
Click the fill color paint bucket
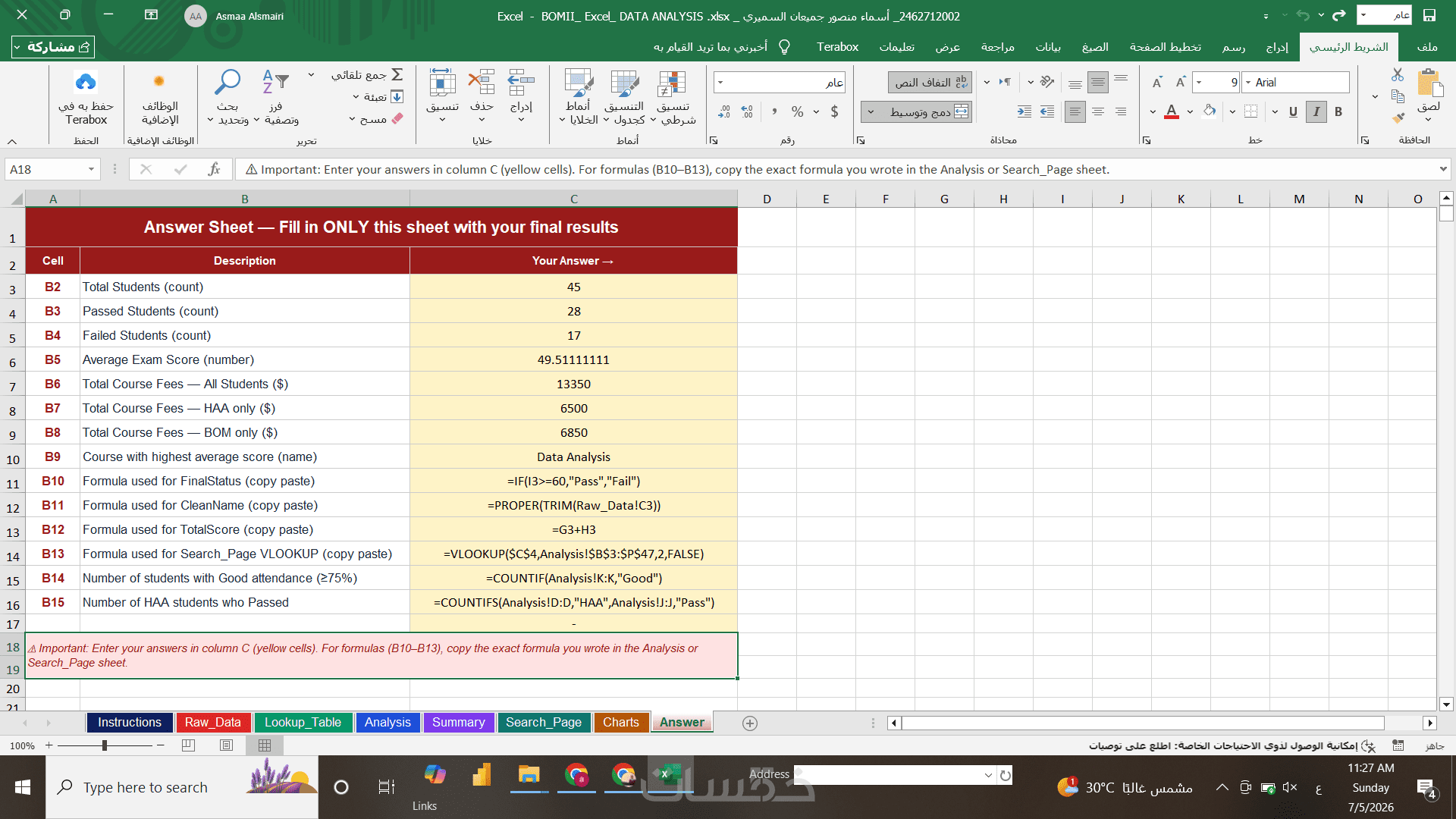1210,112
